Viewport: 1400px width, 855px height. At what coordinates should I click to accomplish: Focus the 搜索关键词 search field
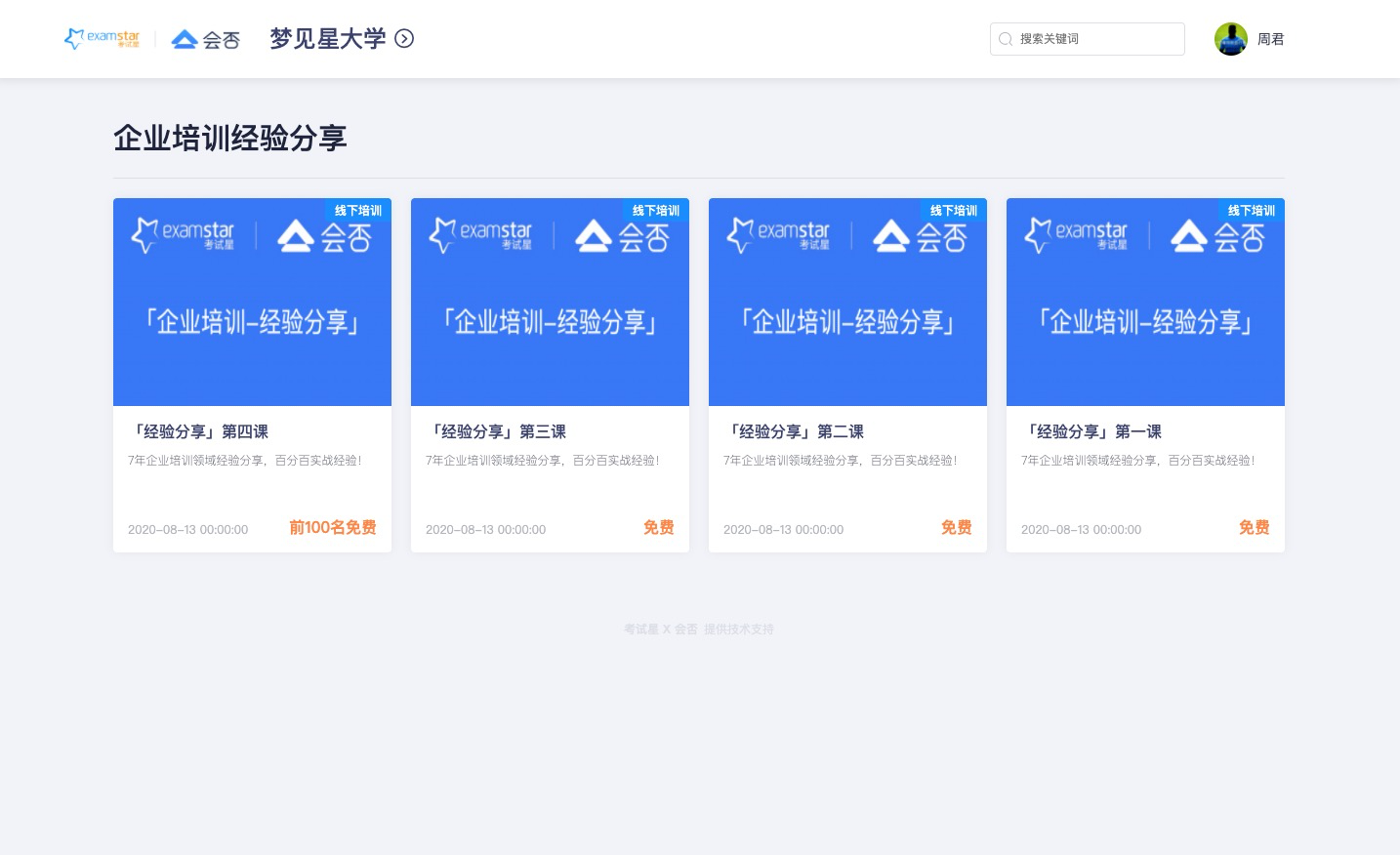coord(1088,39)
